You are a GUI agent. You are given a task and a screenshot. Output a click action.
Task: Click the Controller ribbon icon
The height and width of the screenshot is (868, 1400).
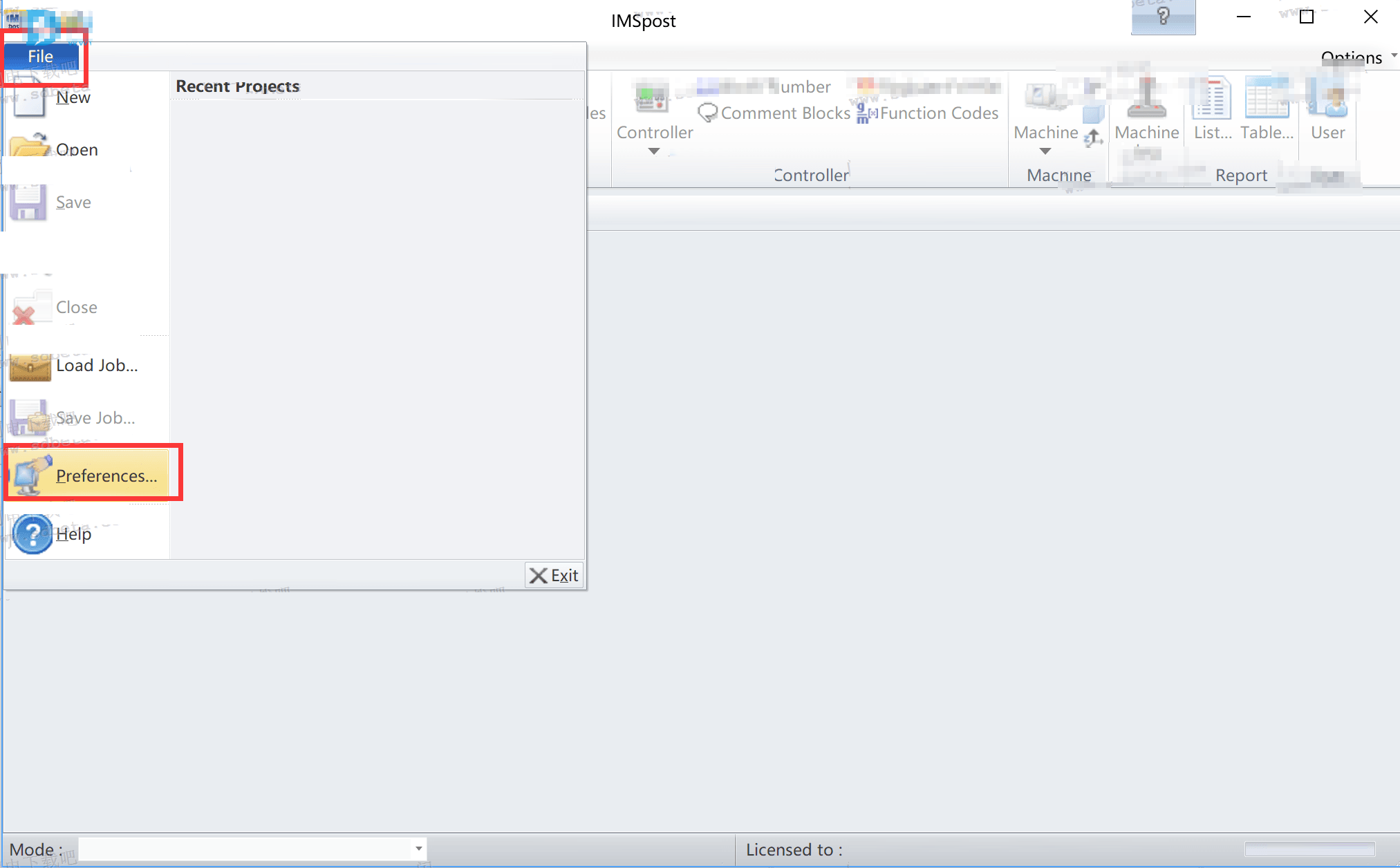point(651,99)
